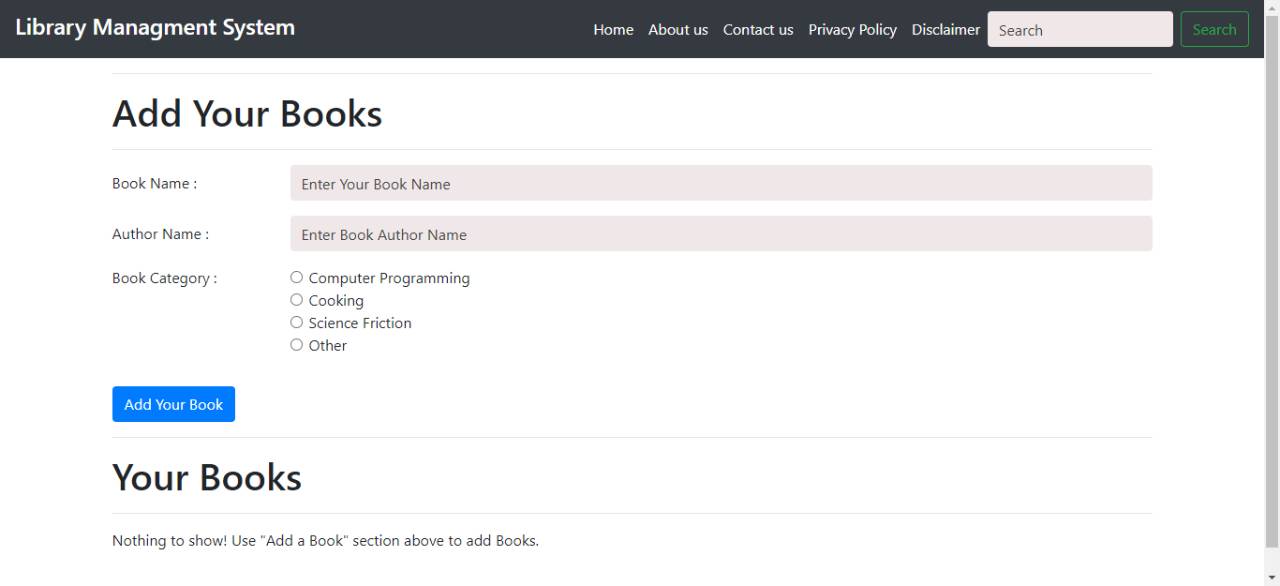Click the Cooking label text
Screen dimensions: 1280x586
coord(336,301)
